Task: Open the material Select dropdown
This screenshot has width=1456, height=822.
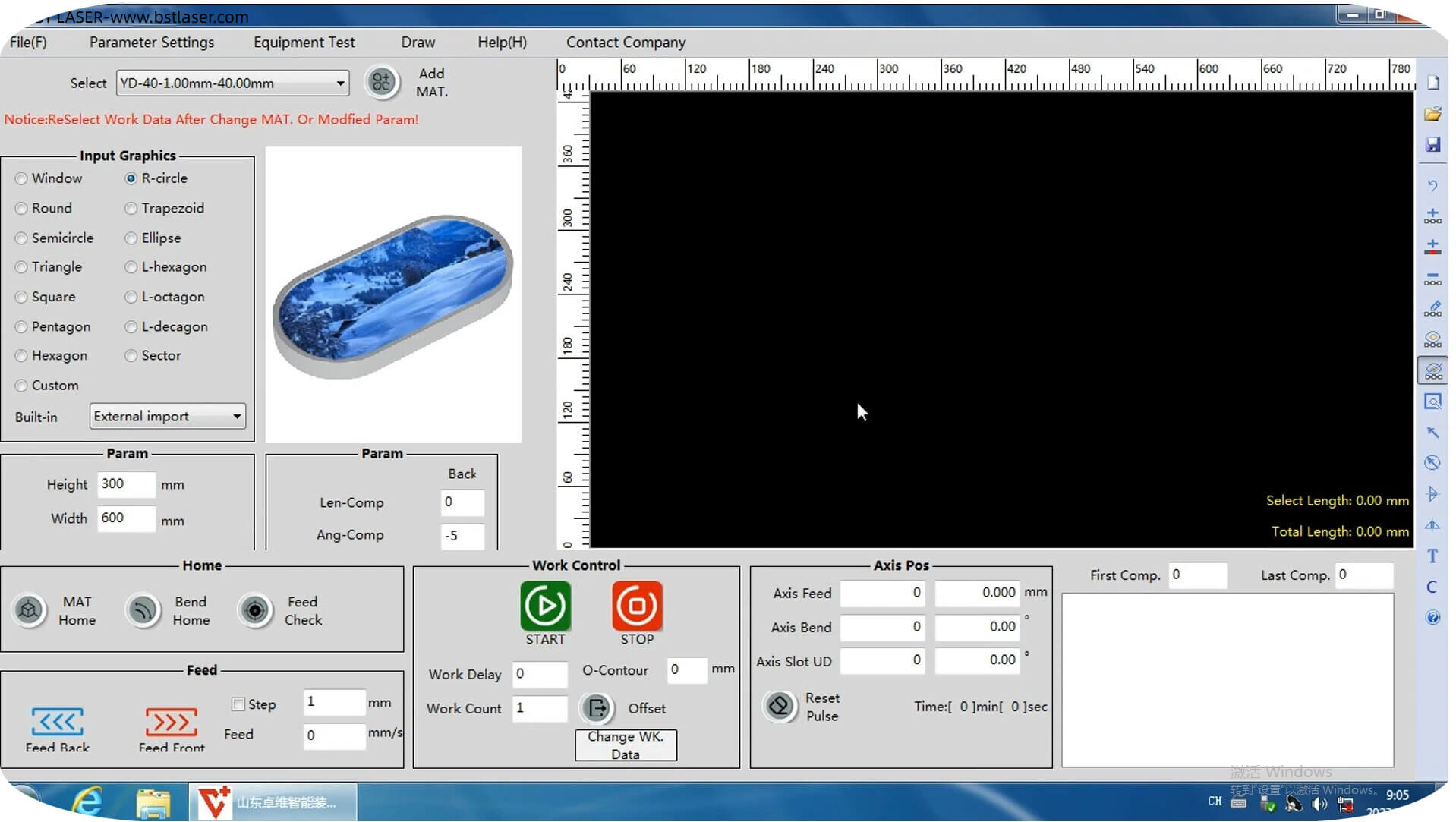Action: [x=340, y=83]
